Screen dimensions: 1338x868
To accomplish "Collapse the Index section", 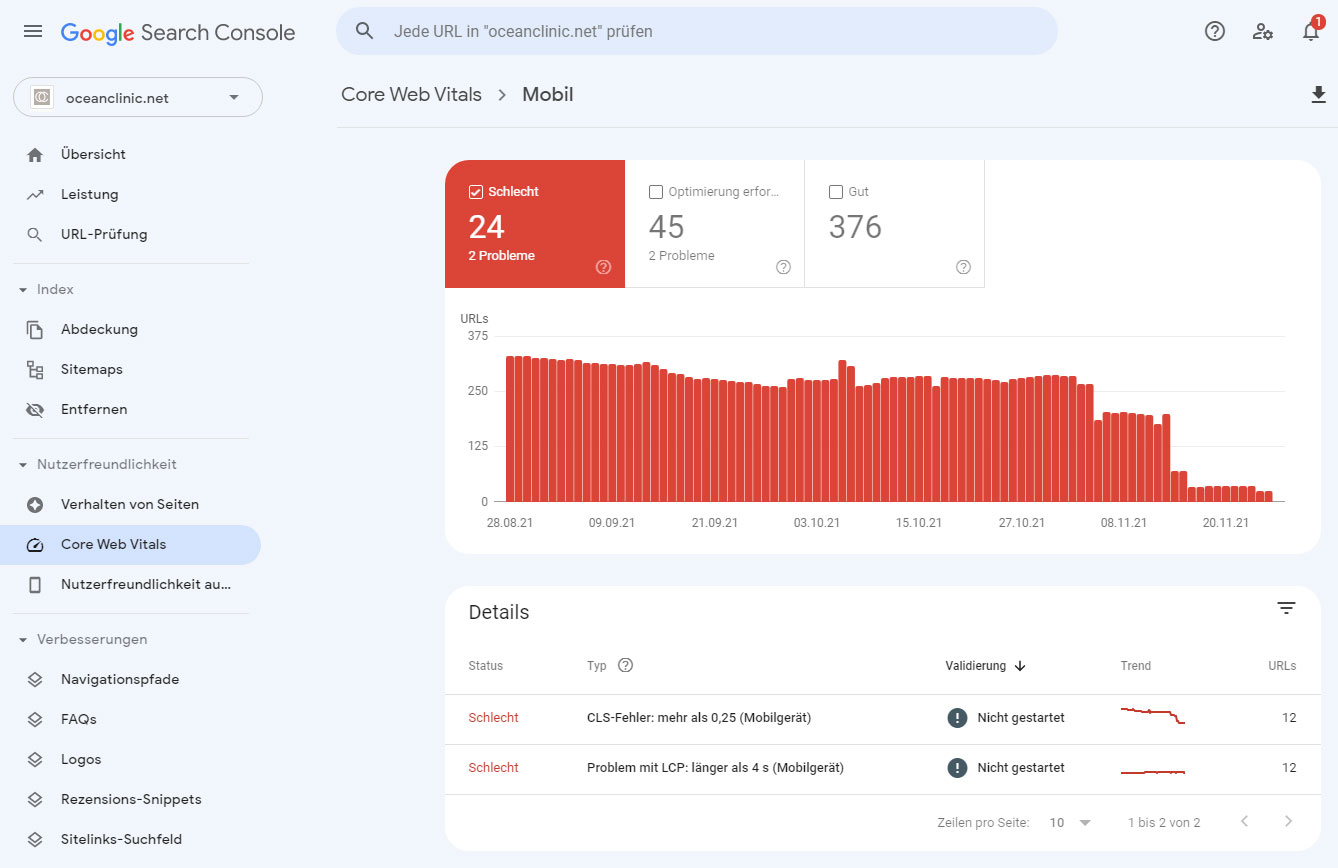I will pos(23,290).
